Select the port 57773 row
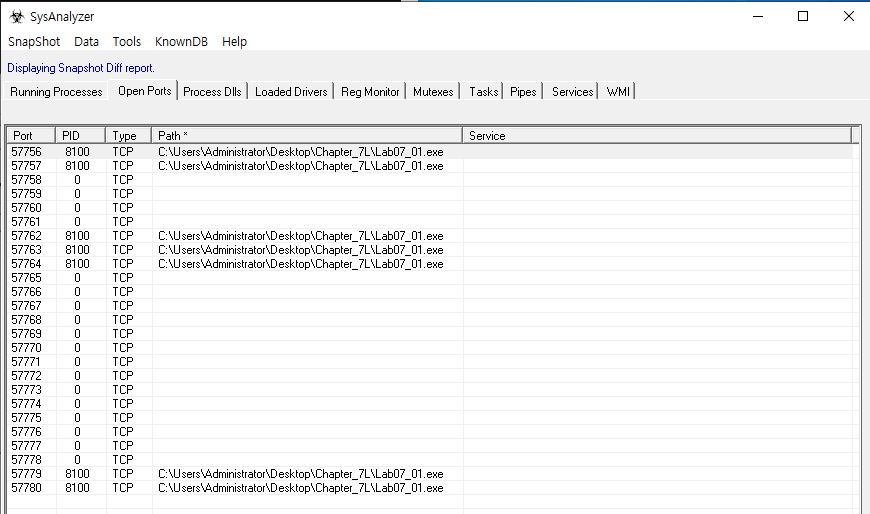Viewport: 870px width, 514px height. pos(430,390)
